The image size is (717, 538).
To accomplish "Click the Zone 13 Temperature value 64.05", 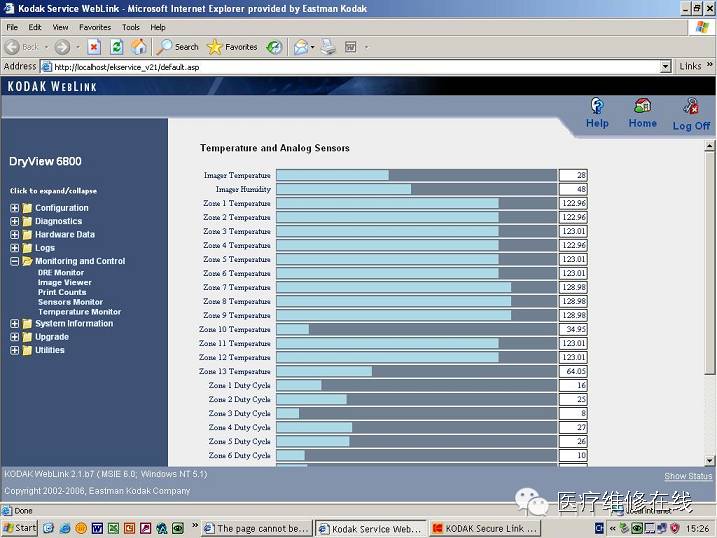I will pos(573,371).
